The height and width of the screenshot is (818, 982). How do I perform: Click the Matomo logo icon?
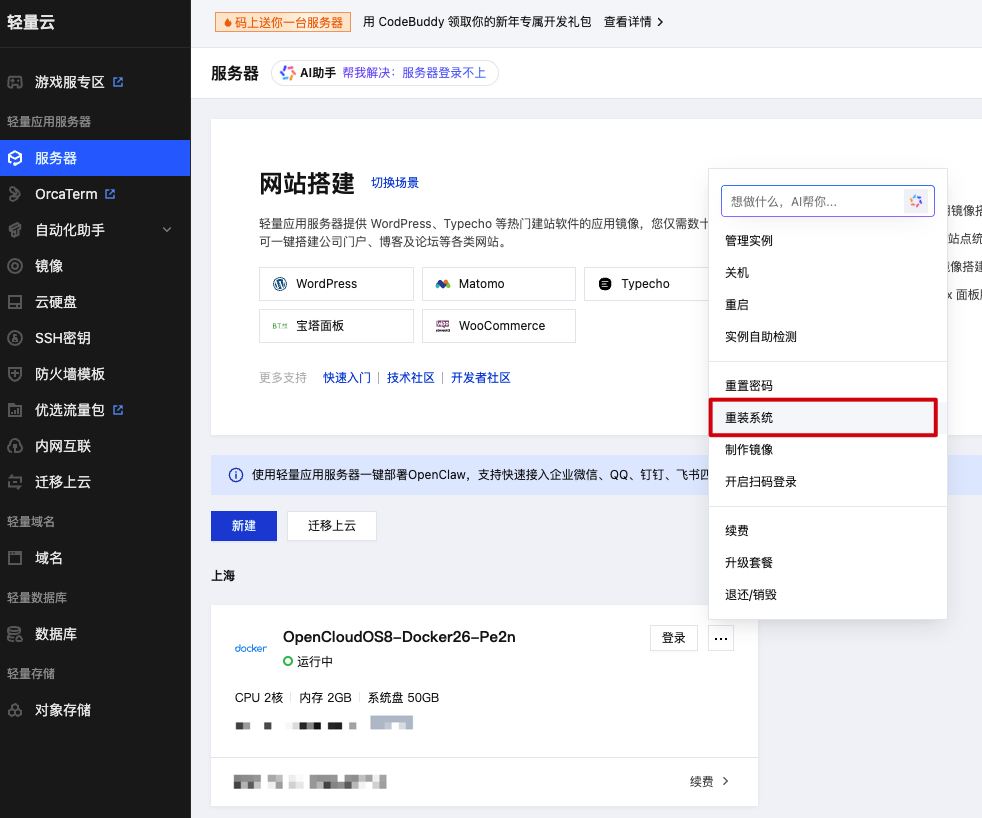[x=443, y=284]
